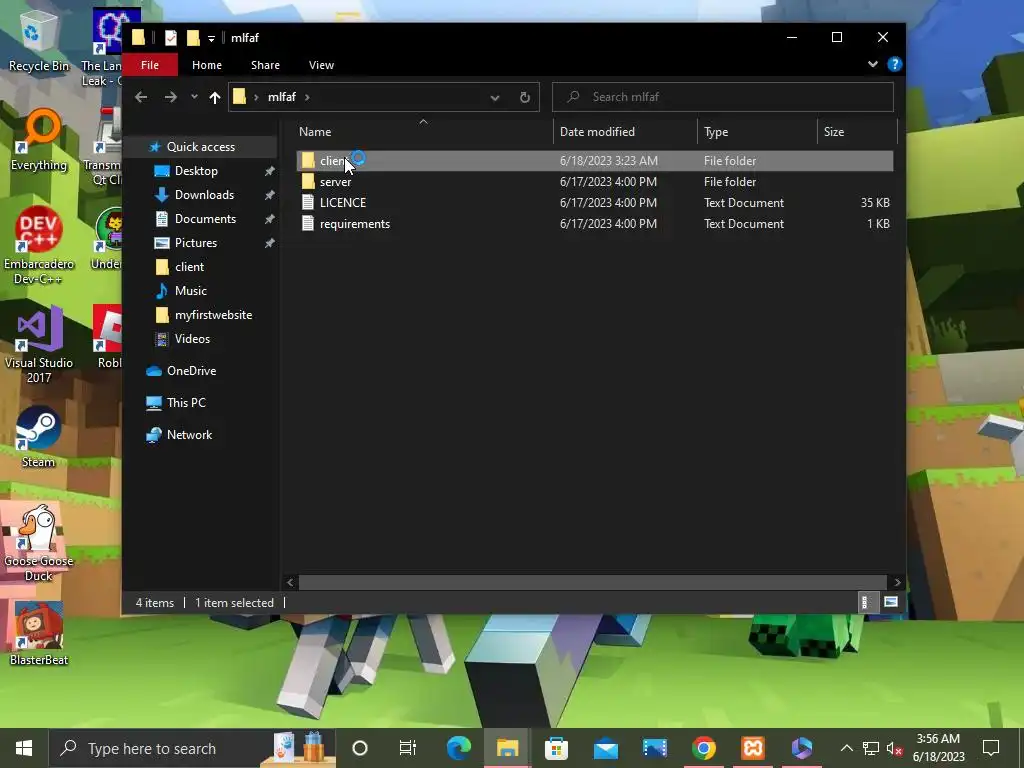Sort by Type column header
Screen dimensions: 1024x768
pos(757,131)
